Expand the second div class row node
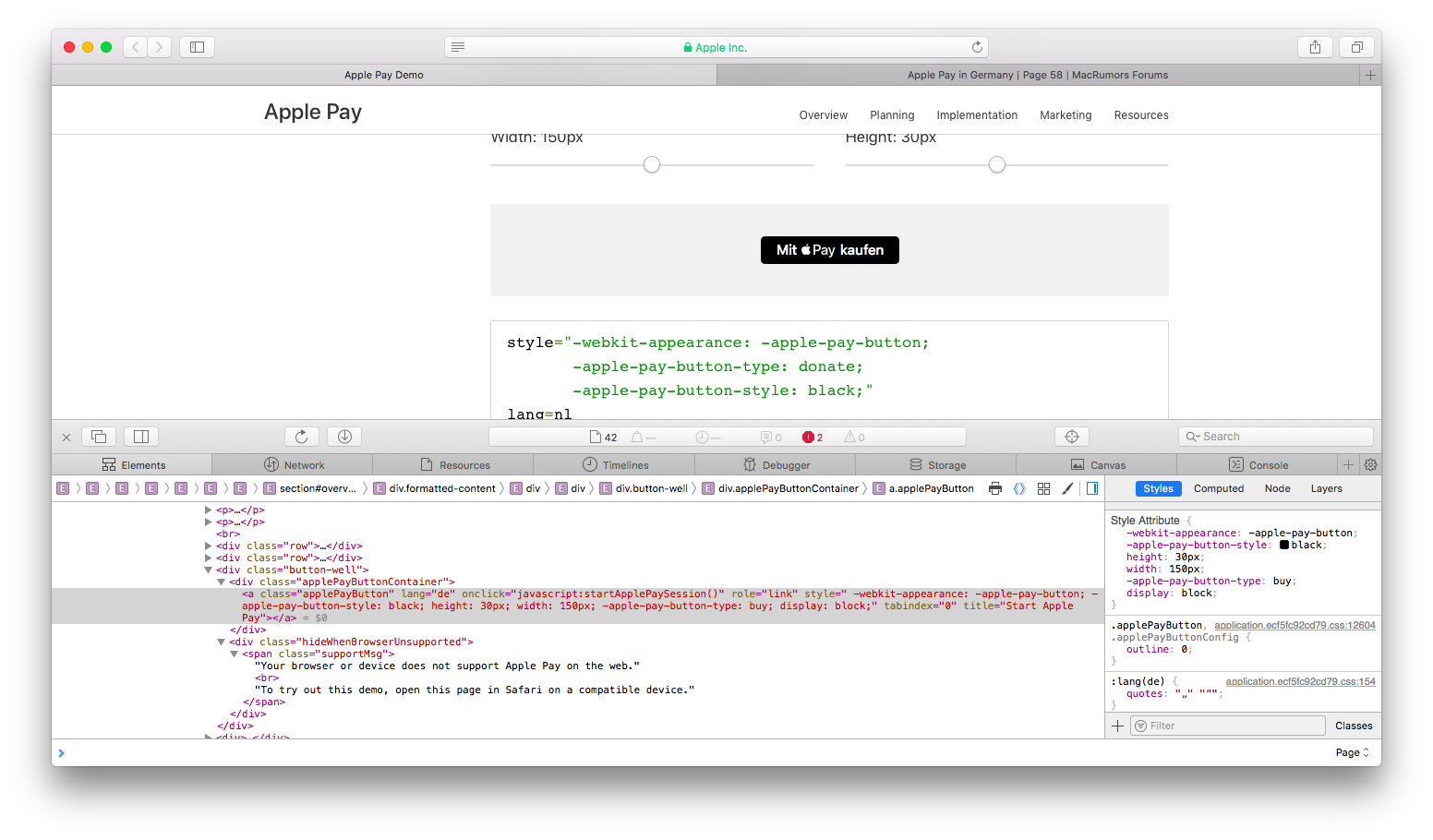Viewport: 1433px width, 840px height. click(x=208, y=558)
